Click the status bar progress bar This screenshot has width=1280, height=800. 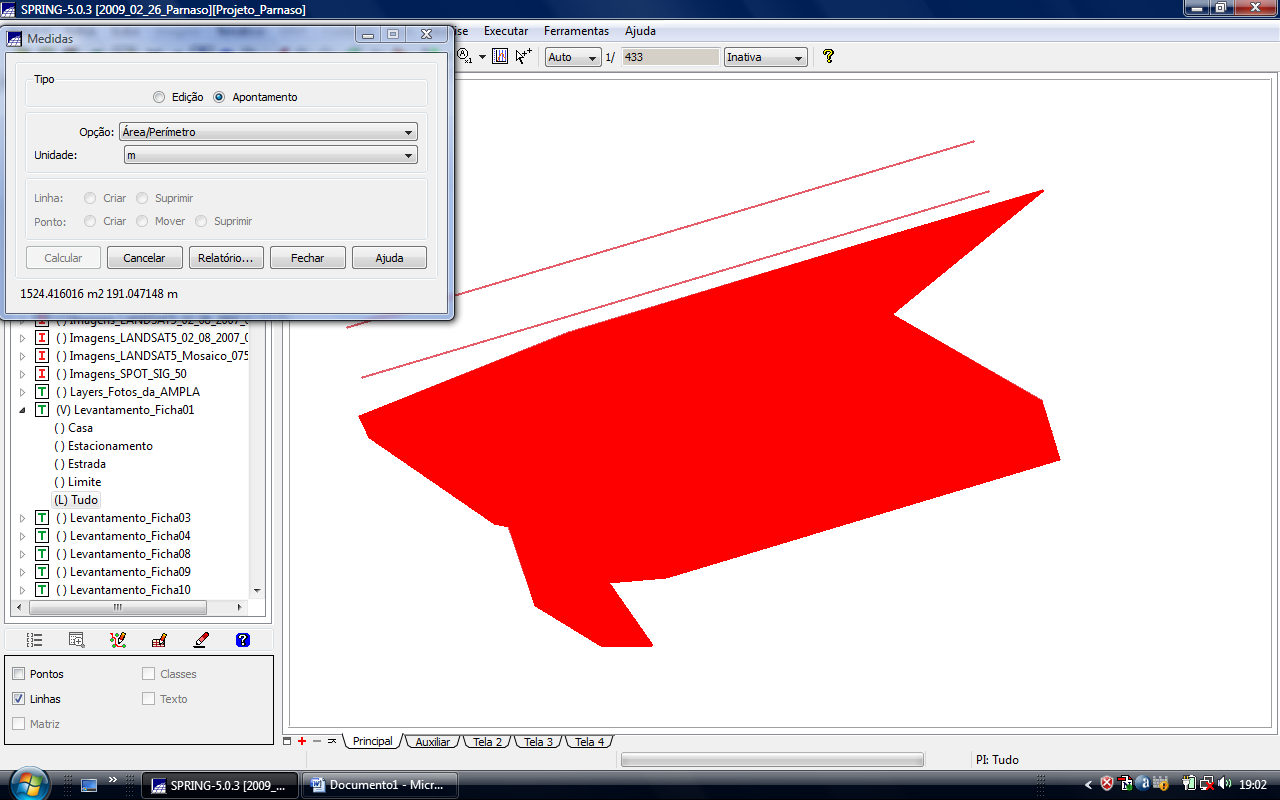coord(772,760)
